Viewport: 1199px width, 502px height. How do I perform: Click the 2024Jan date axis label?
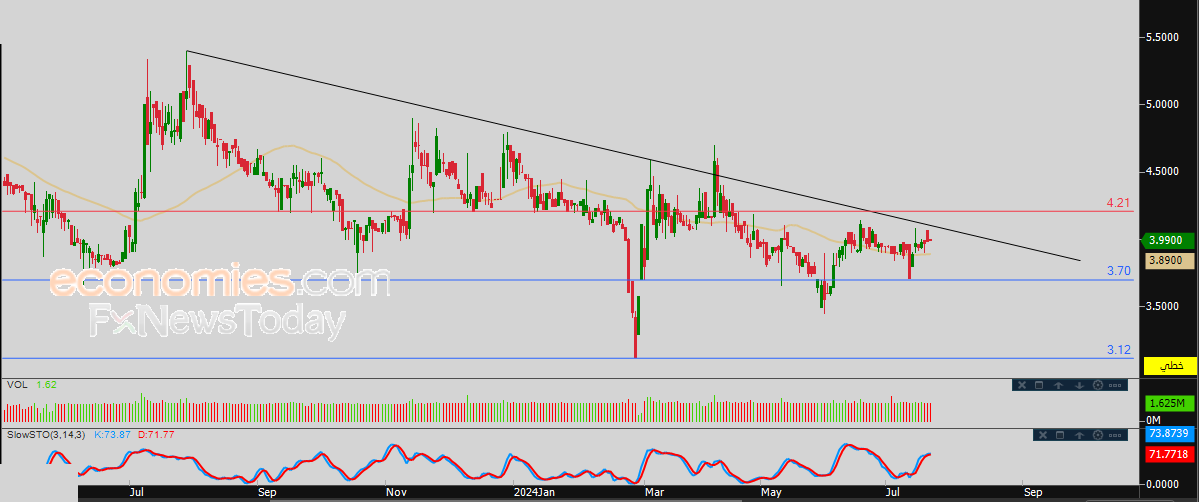(533, 491)
